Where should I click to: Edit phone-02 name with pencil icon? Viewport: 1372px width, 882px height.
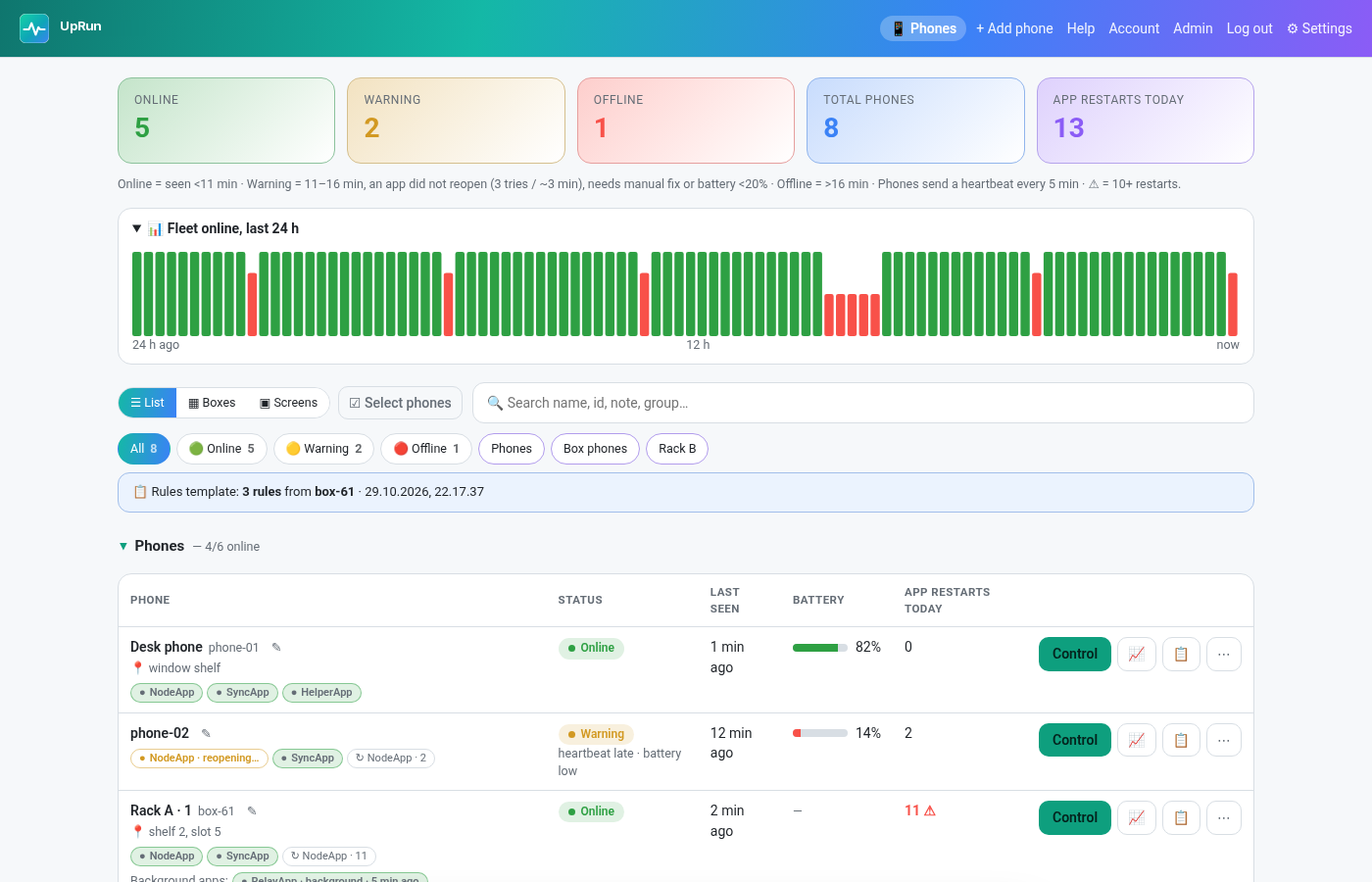(206, 733)
